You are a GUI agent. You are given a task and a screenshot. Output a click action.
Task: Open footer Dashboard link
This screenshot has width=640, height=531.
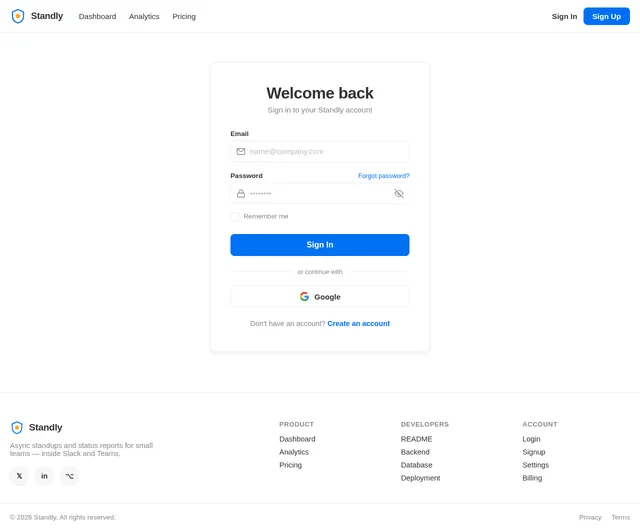click(297, 439)
